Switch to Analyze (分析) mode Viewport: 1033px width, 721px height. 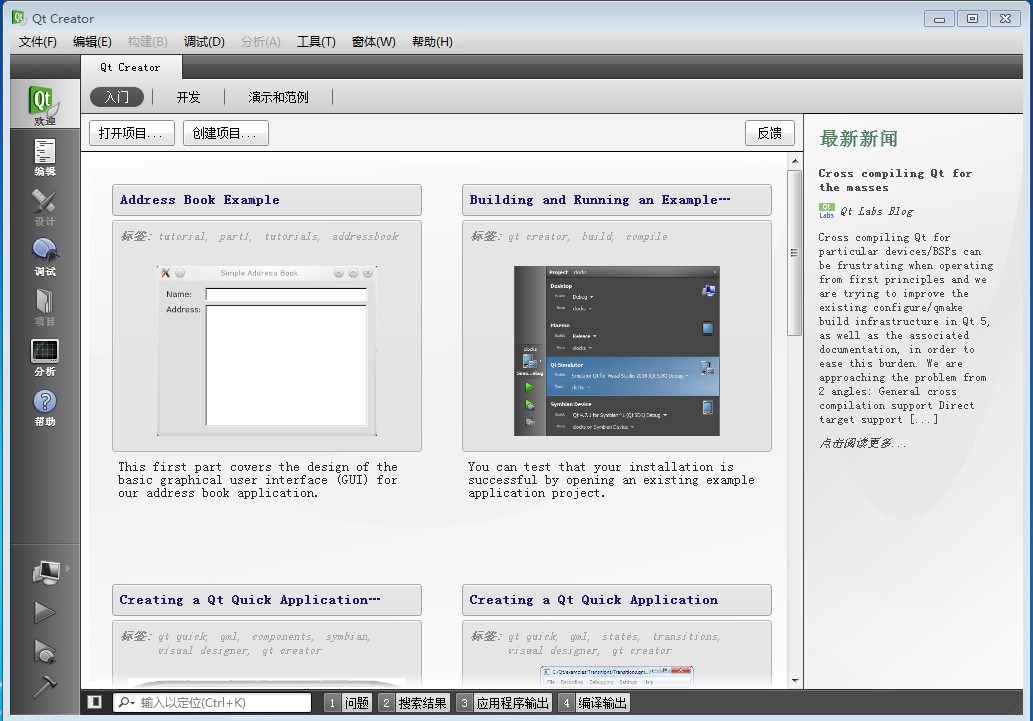[x=45, y=357]
